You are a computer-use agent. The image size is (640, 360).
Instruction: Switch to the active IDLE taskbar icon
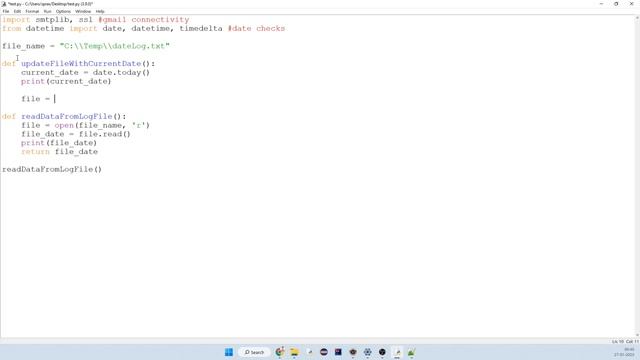pyautogui.click(x=397, y=352)
